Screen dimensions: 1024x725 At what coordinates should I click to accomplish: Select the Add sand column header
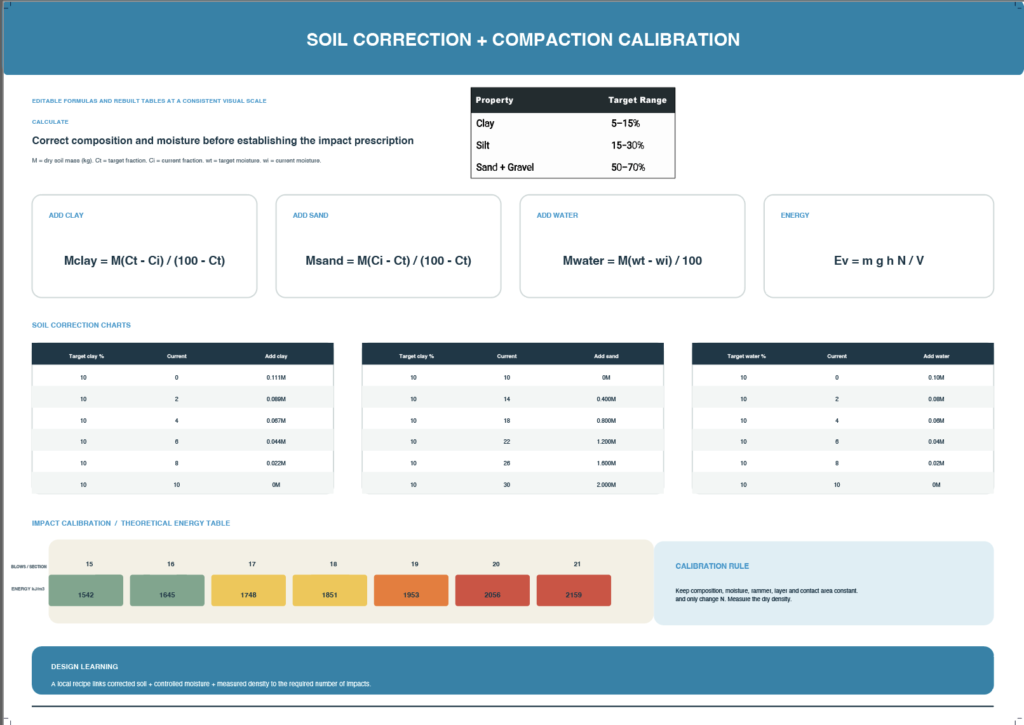tap(606, 356)
